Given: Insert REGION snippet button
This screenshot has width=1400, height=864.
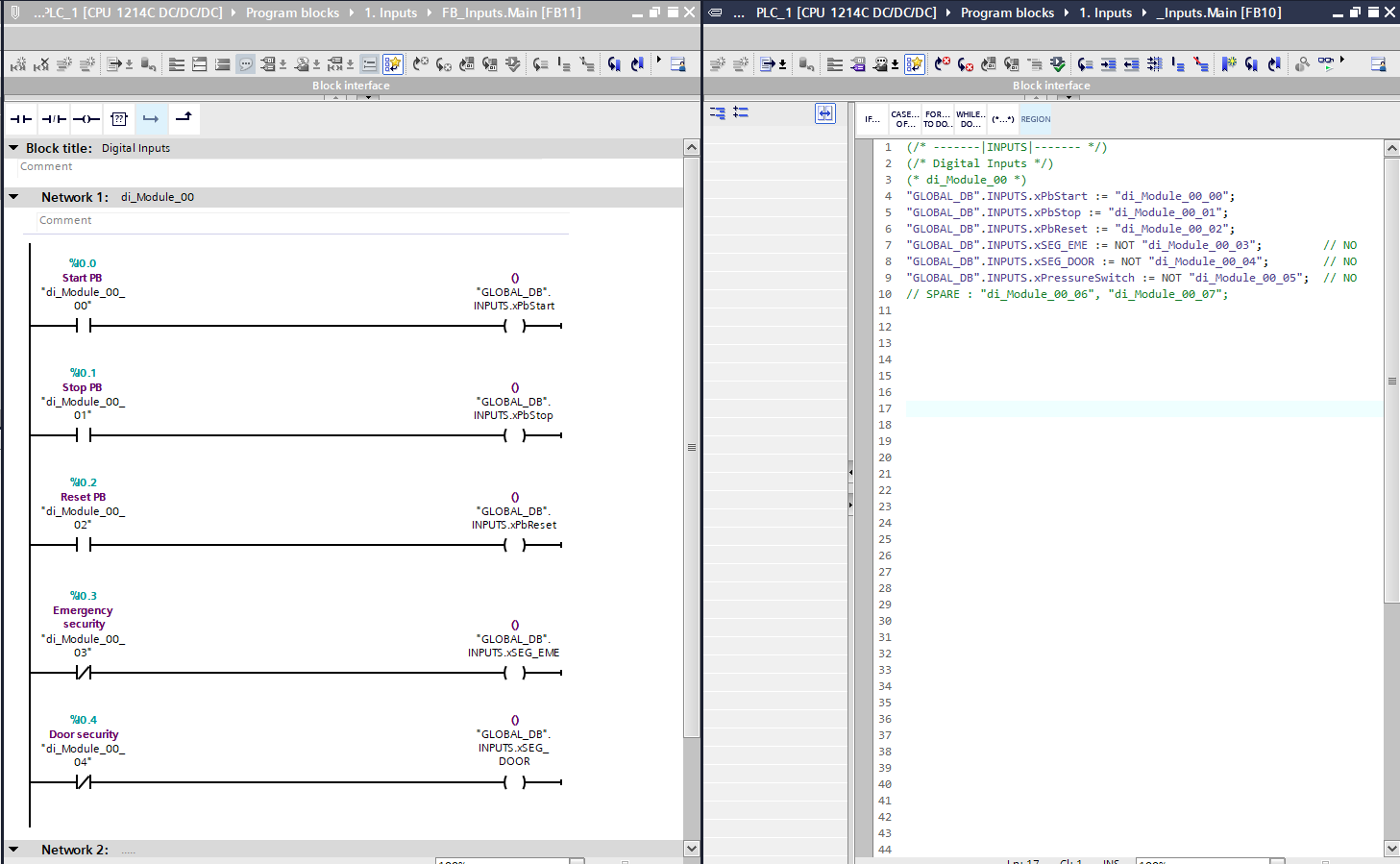Looking at the screenshot, I should point(1035,119).
